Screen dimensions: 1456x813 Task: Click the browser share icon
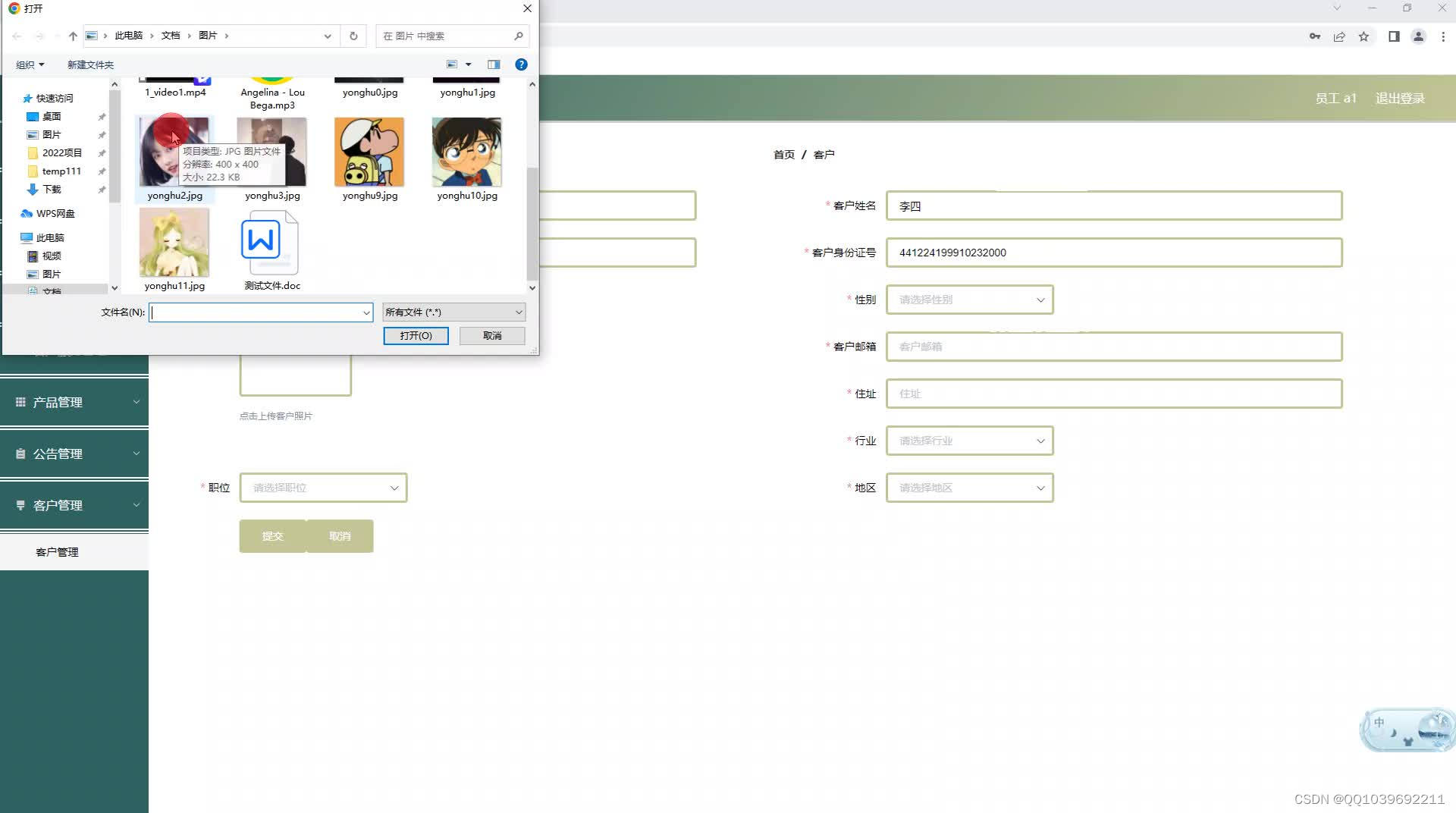coord(1339,36)
